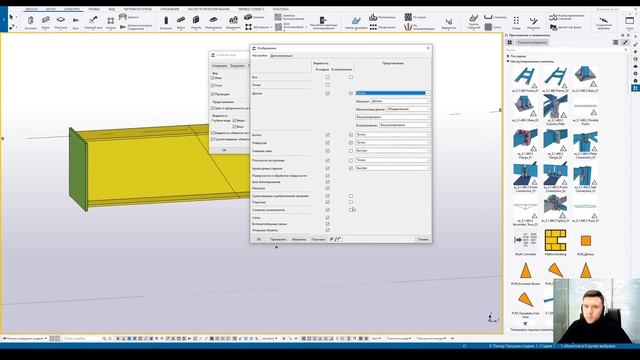The image size is (640, 360).
Task: Open the 'Trimble Connect' ribbon tab
Action: point(251,9)
